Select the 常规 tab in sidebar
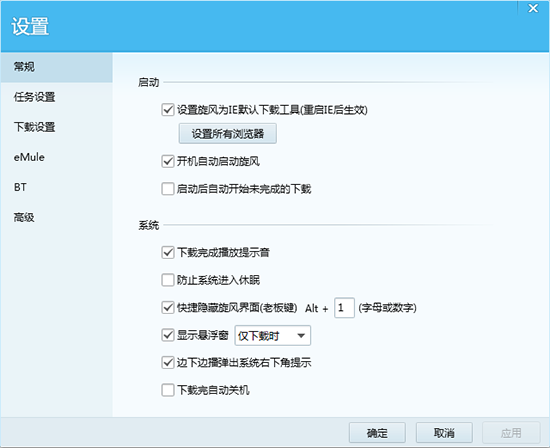Viewport: 550px width, 448px height. tap(56, 67)
